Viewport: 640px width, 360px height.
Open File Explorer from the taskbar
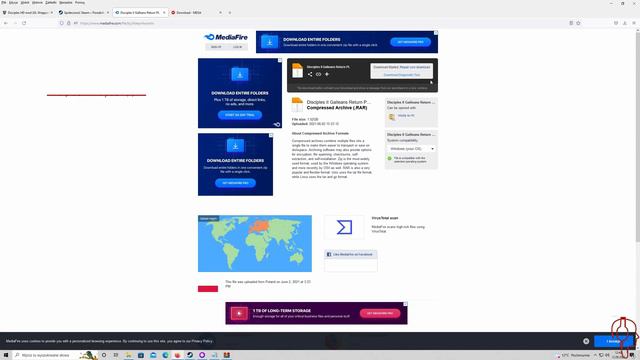pos(129,355)
